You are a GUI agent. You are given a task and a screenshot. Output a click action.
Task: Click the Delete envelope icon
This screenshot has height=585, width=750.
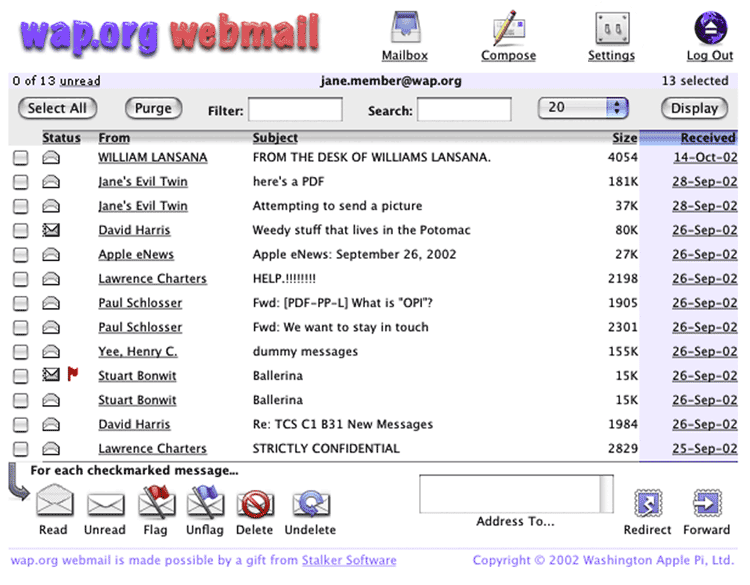tap(255, 503)
